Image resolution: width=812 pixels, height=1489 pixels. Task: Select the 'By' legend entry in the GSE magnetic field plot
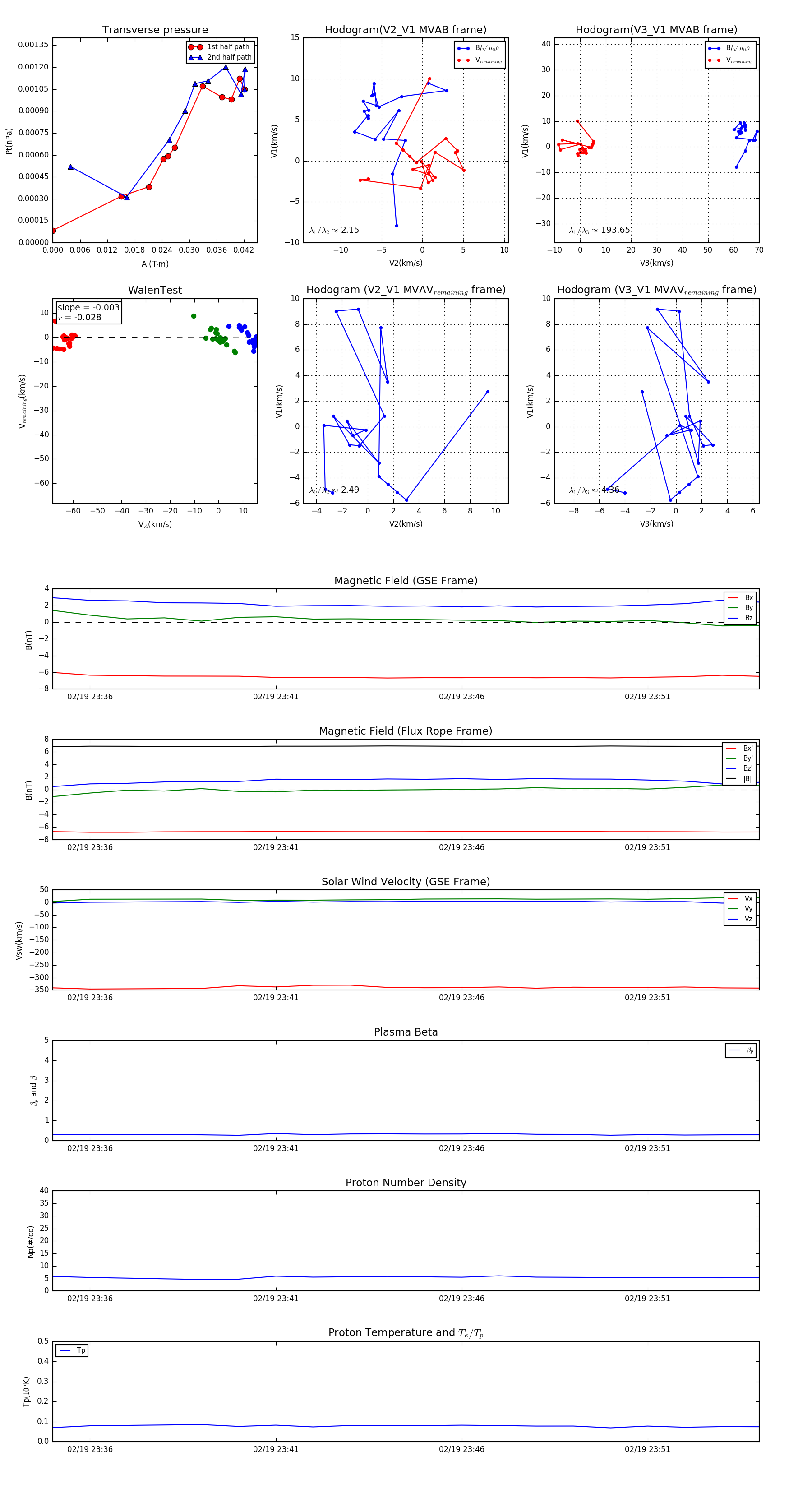(740, 608)
